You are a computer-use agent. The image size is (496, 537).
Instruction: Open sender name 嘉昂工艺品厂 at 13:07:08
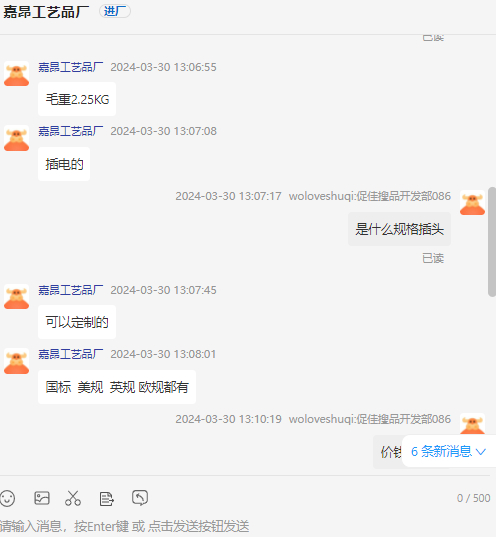coord(71,131)
